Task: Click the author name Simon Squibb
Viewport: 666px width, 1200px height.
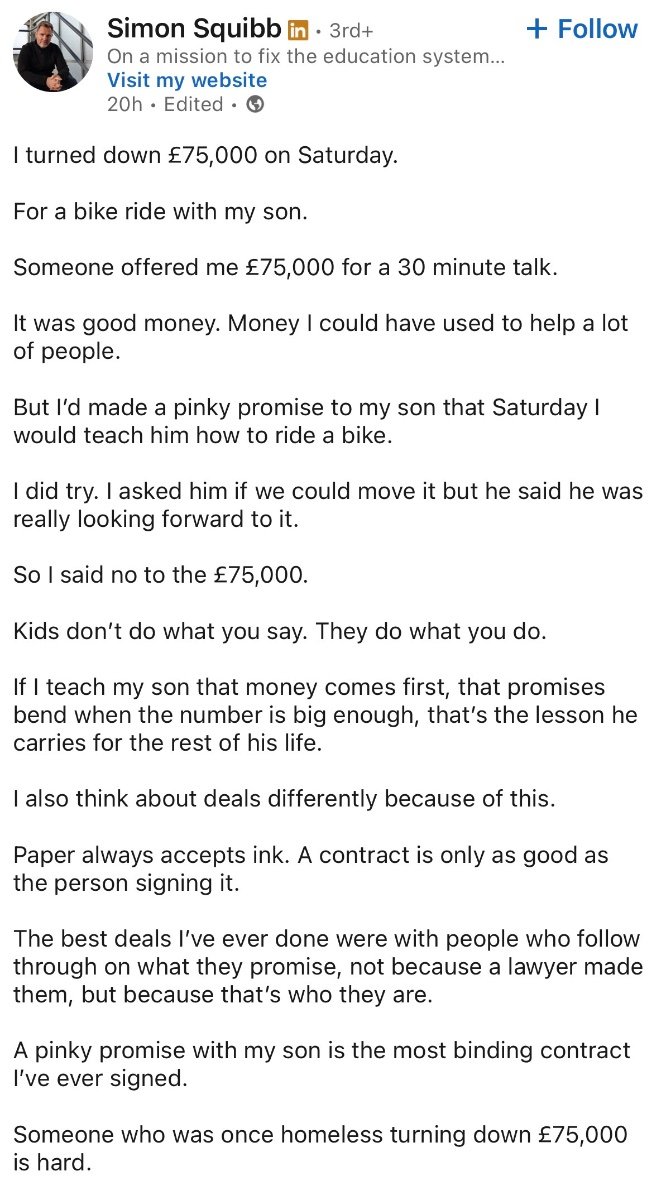Action: 195,29
